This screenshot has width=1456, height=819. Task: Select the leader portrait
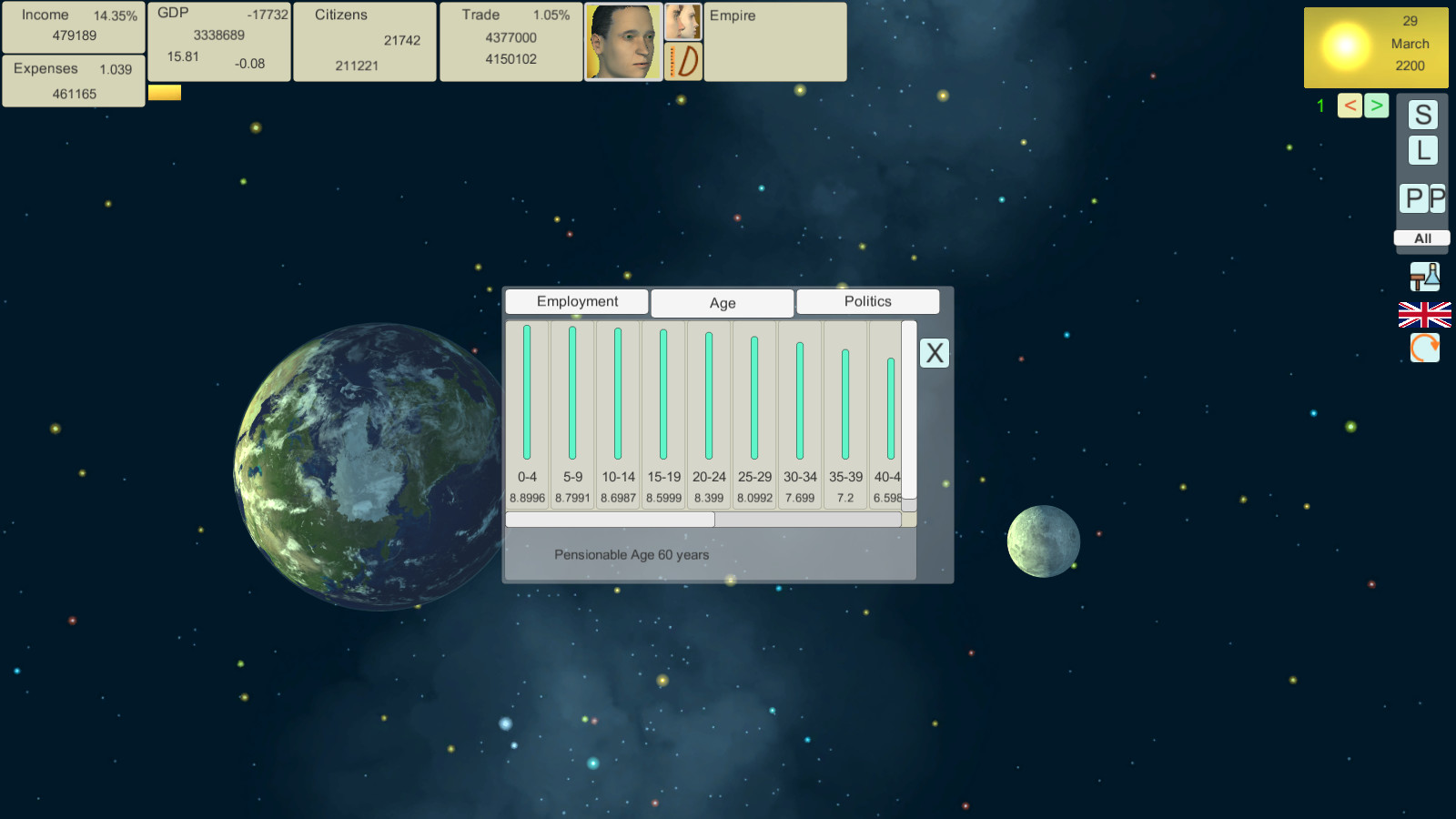coord(622,42)
